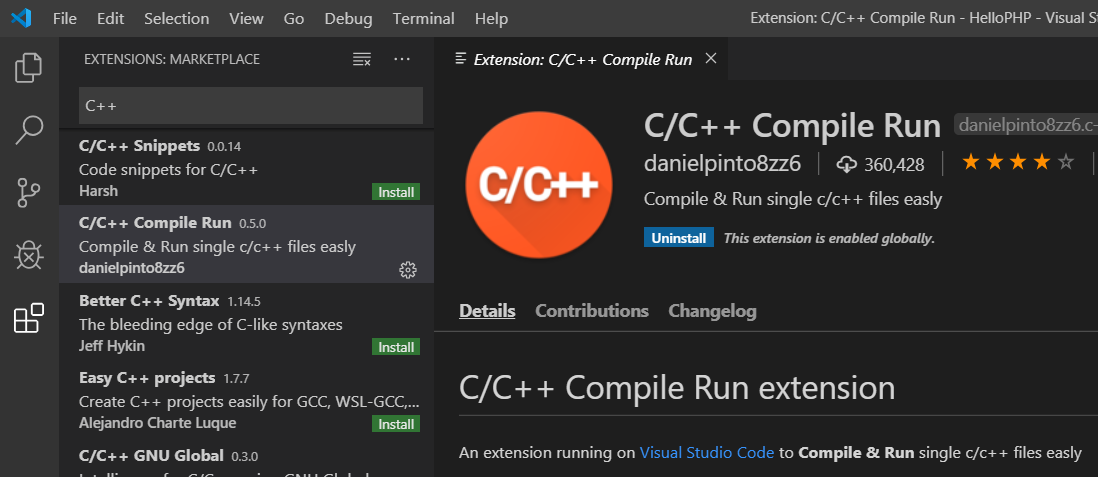Click publisher name danielpinto8zz6 in details
Image resolution: width=1098 pixels, height=477 pixels.
click(722, 164)
